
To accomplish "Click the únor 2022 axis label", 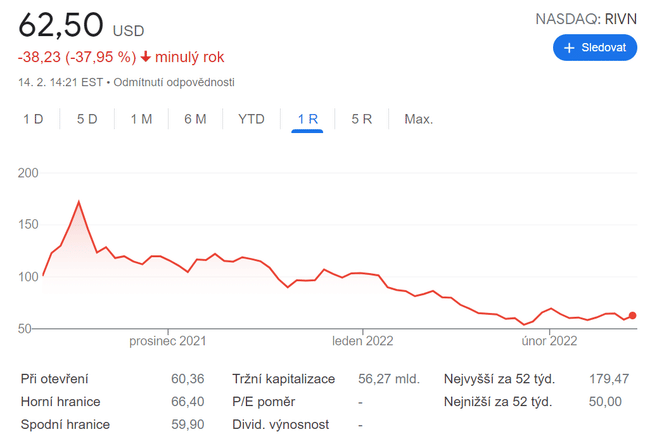I will (x=550, y=341).
